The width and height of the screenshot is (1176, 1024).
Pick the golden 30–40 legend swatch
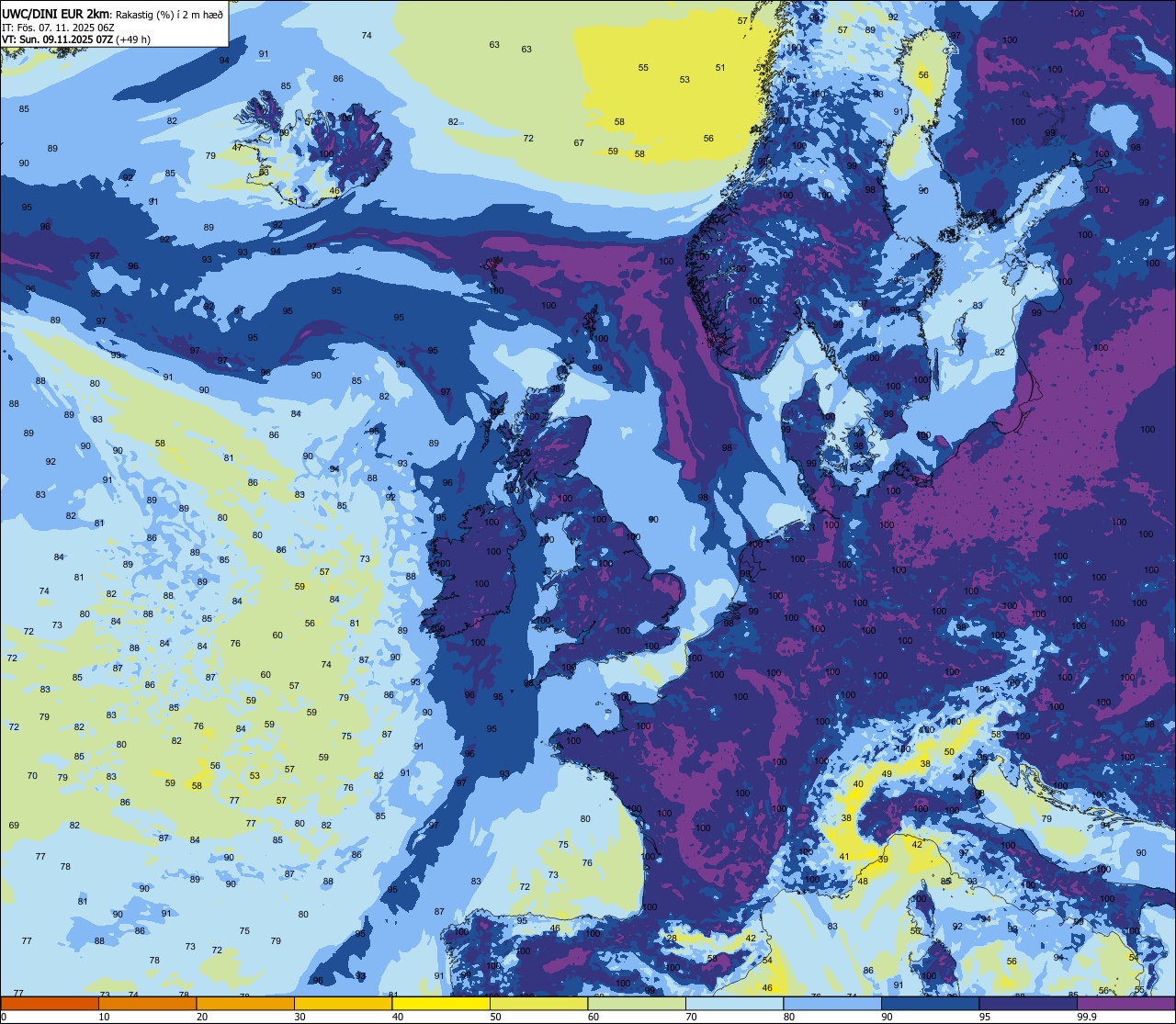pyautogui.click(x=343, y=1004)
